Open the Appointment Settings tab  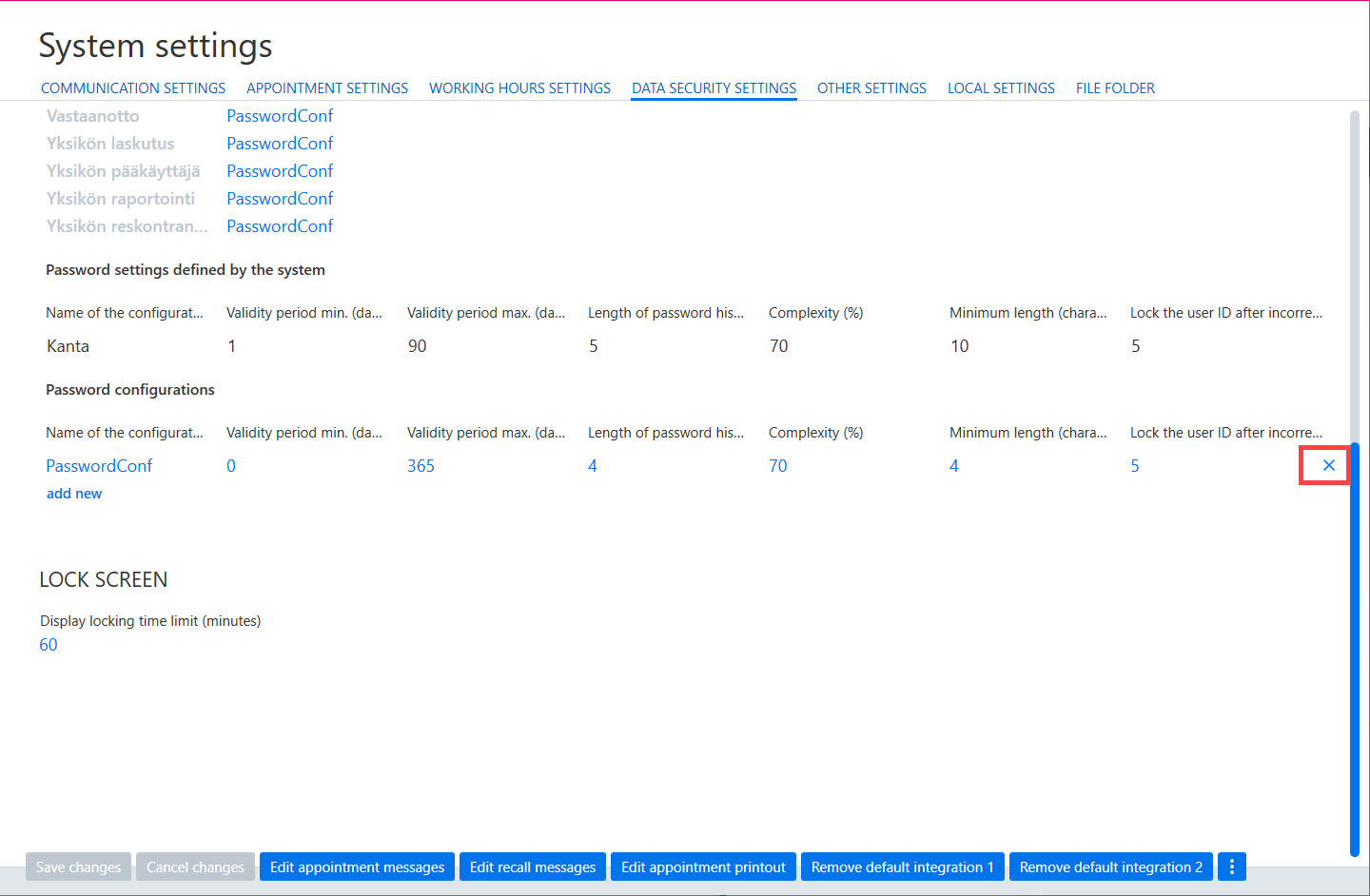327,88
